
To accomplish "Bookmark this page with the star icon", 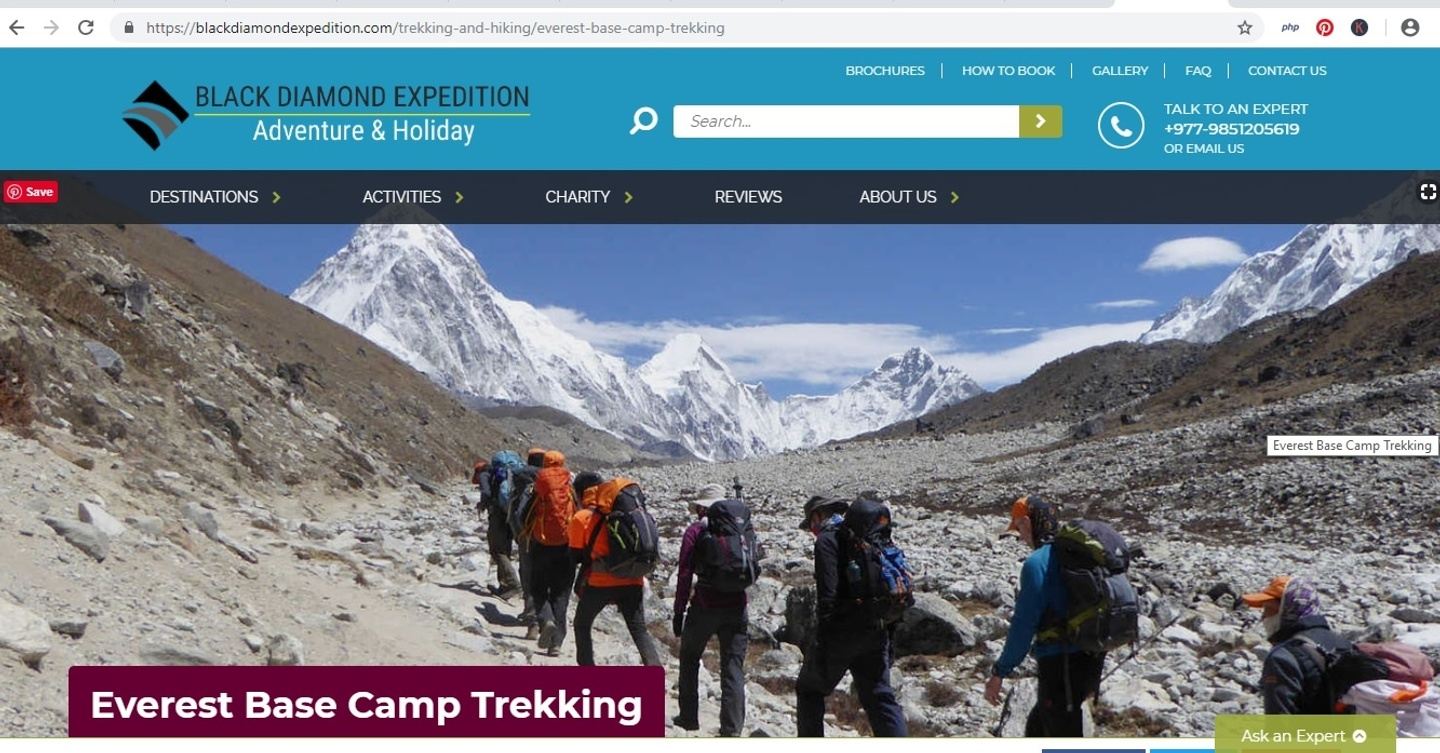I will click(x=1245, y=28).
